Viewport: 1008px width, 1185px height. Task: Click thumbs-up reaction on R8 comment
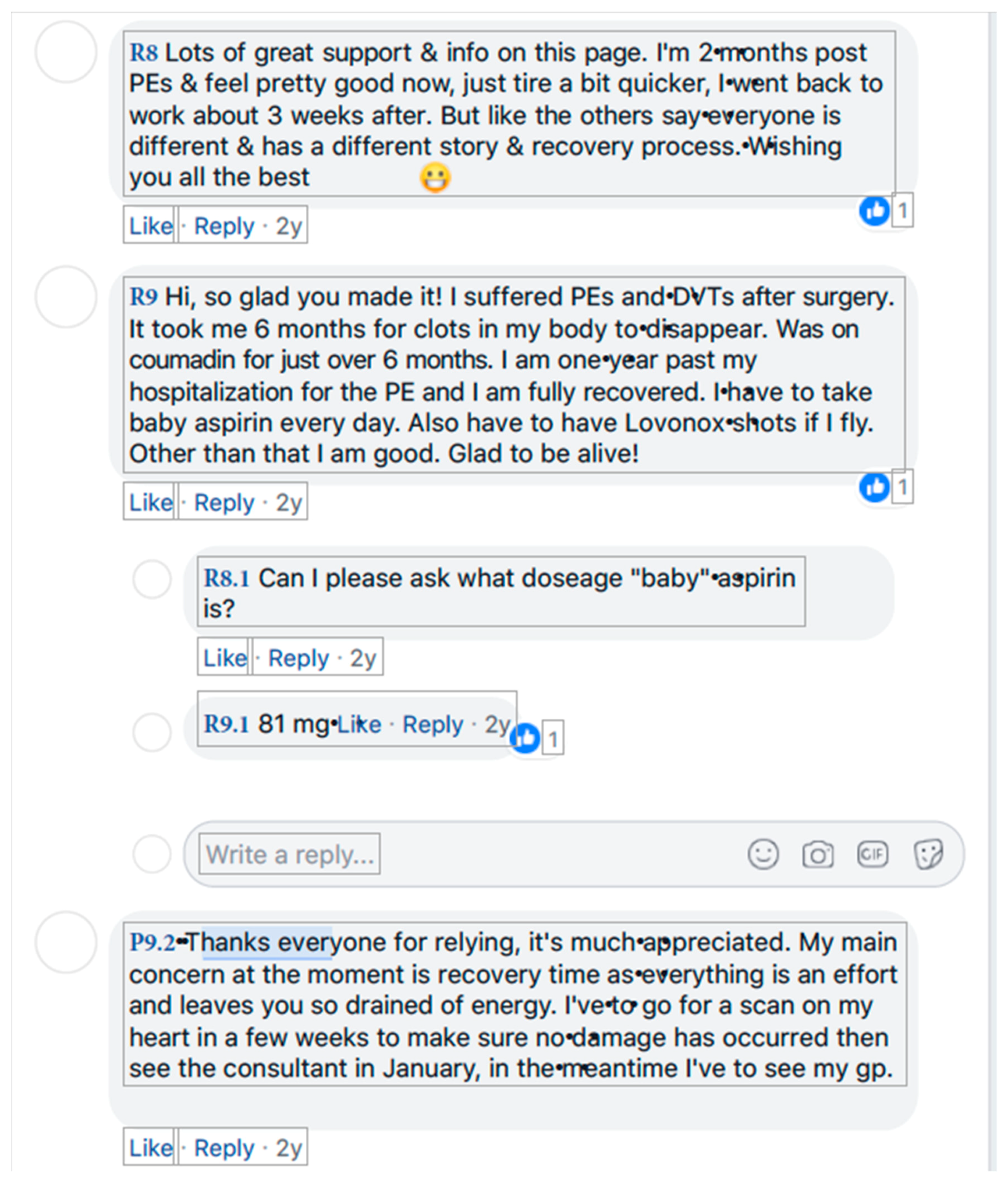tap(874, 211)
